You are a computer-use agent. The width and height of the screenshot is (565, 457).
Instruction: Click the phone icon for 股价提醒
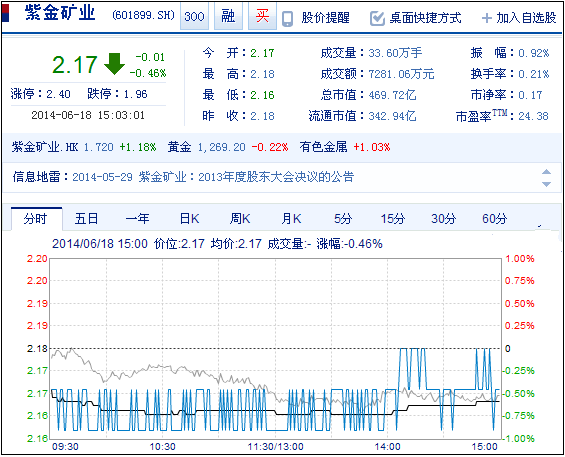point(287,18)
